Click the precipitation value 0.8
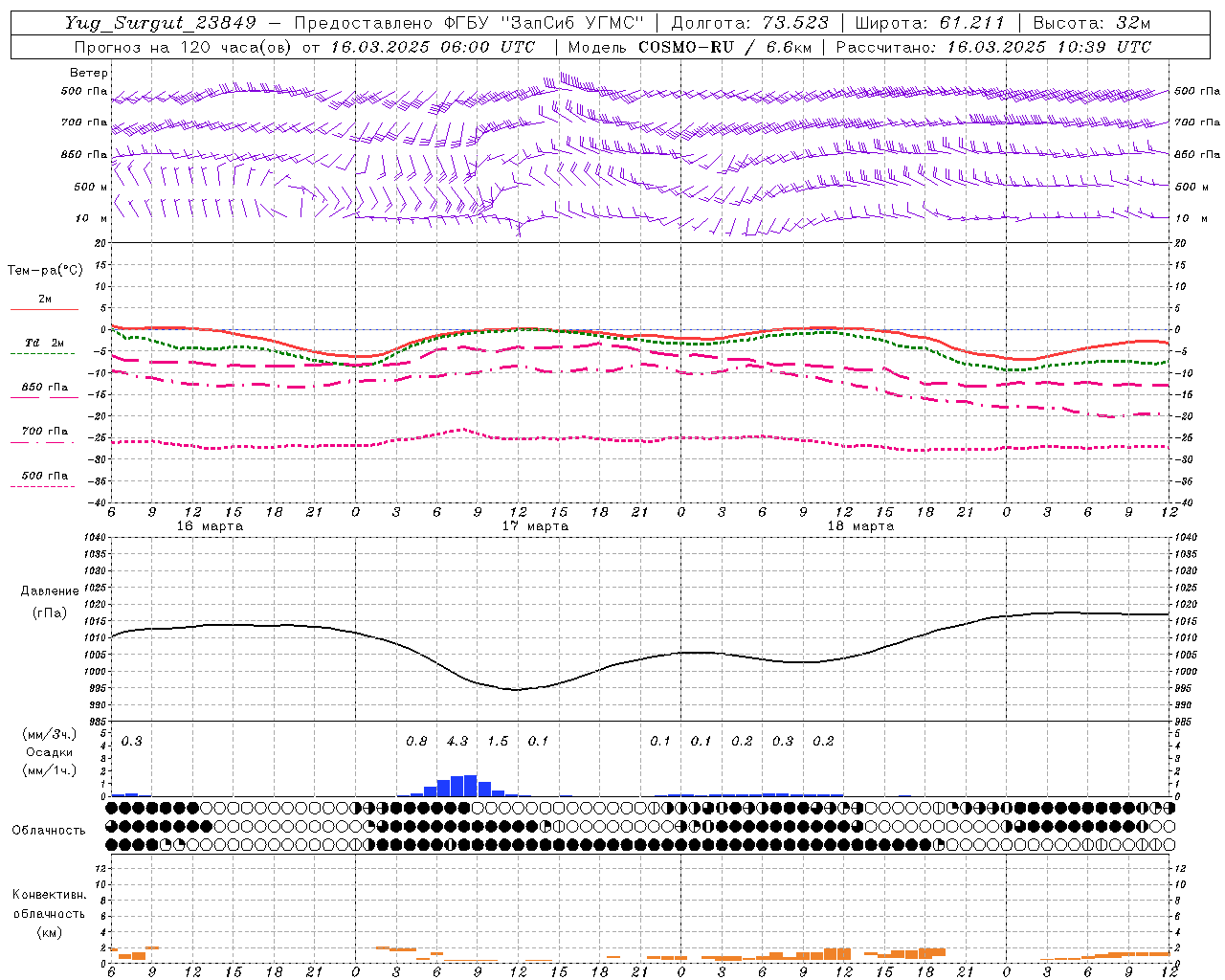 click(x=416, y=741)
